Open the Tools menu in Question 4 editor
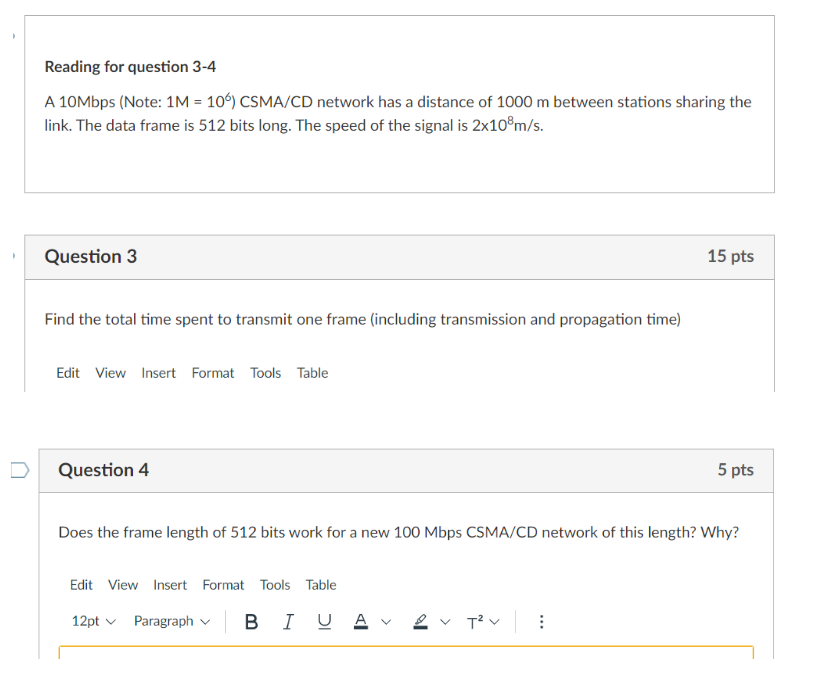The width and height of the screenshot is (820, 690). 275,585
